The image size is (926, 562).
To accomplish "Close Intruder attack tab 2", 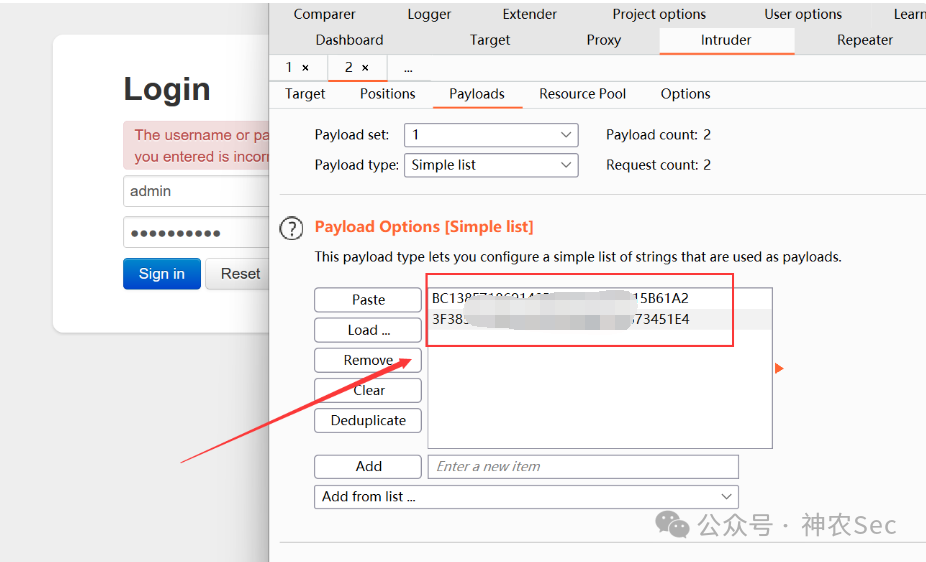I will (x=366, y=68).
